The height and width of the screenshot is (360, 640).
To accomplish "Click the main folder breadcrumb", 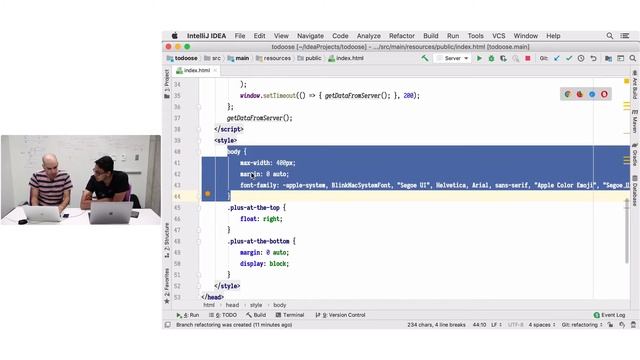I will [x=238, y=58].
